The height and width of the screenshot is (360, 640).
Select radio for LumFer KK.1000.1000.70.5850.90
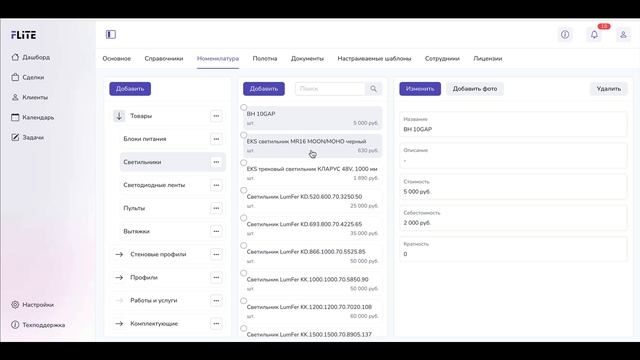pyautogui.click(x=244, y=273)
